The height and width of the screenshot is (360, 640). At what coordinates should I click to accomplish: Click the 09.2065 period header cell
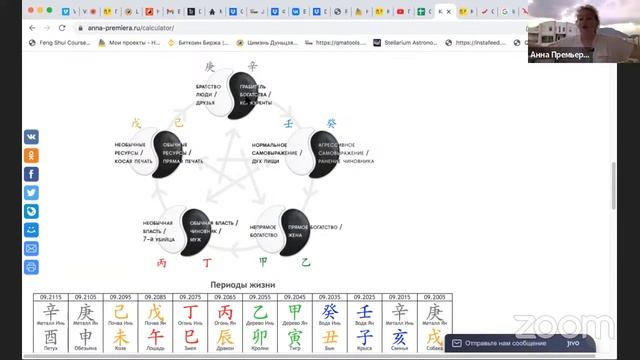(x=225, y=297)
